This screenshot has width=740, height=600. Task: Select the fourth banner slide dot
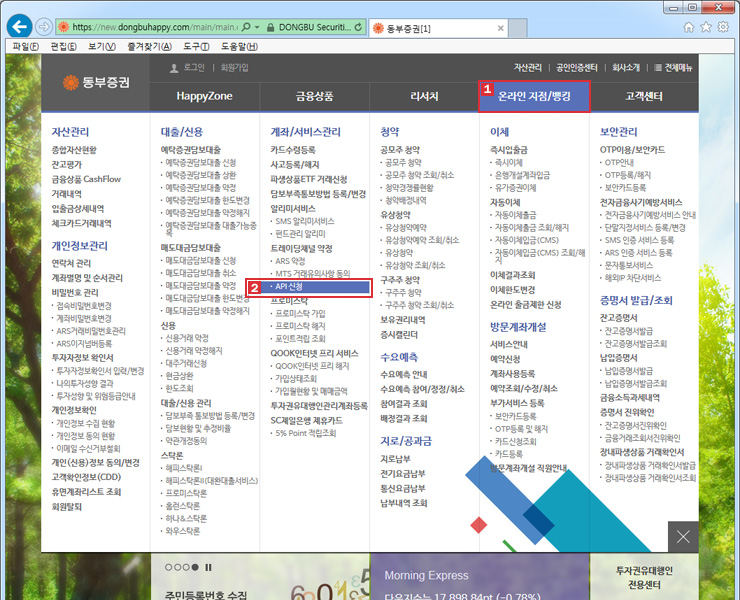point(195,567)
